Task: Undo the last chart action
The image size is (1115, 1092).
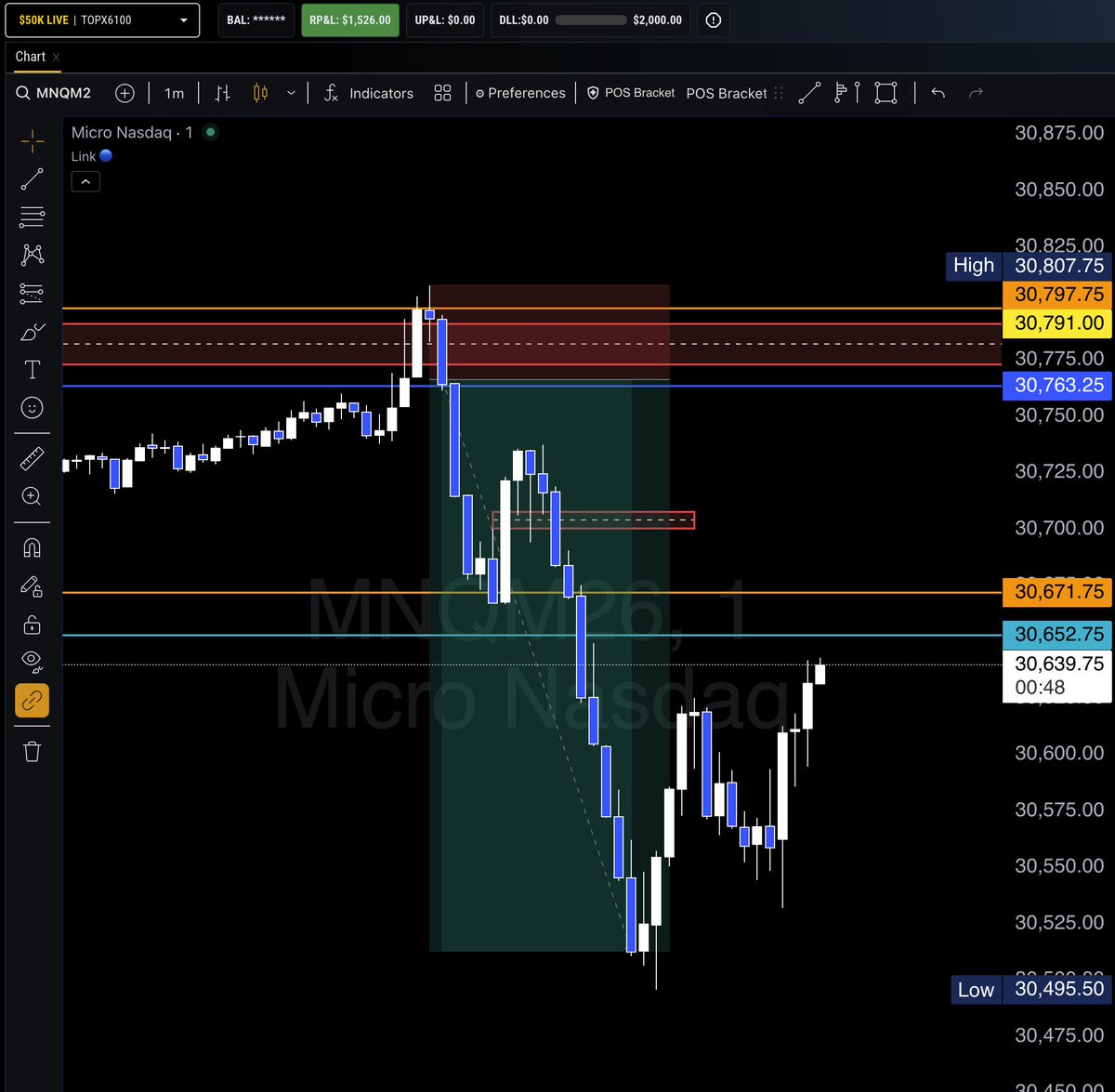Action: [938, 93]
